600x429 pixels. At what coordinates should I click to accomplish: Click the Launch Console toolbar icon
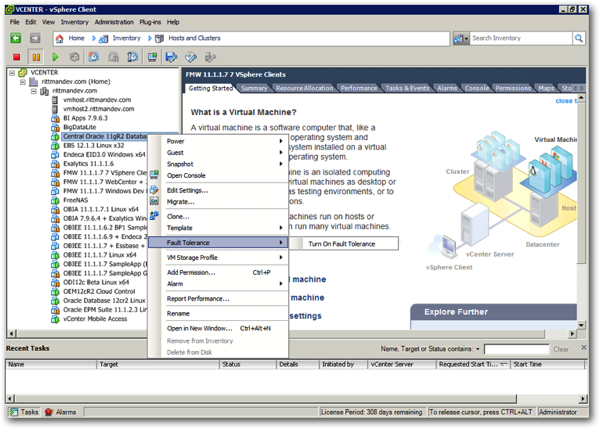[x=152, y=57]
